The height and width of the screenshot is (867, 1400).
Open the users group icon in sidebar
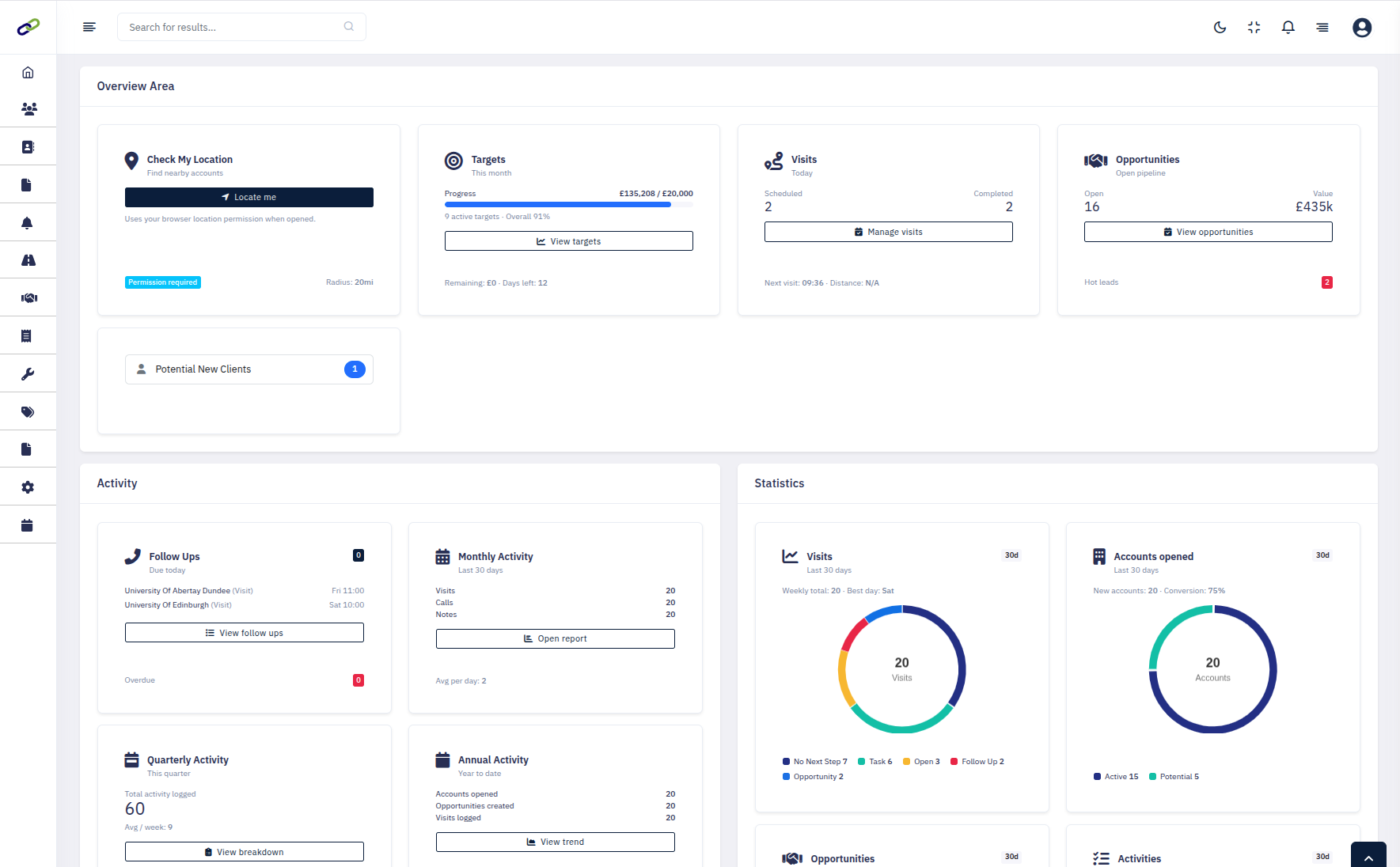tap(28, 109)
